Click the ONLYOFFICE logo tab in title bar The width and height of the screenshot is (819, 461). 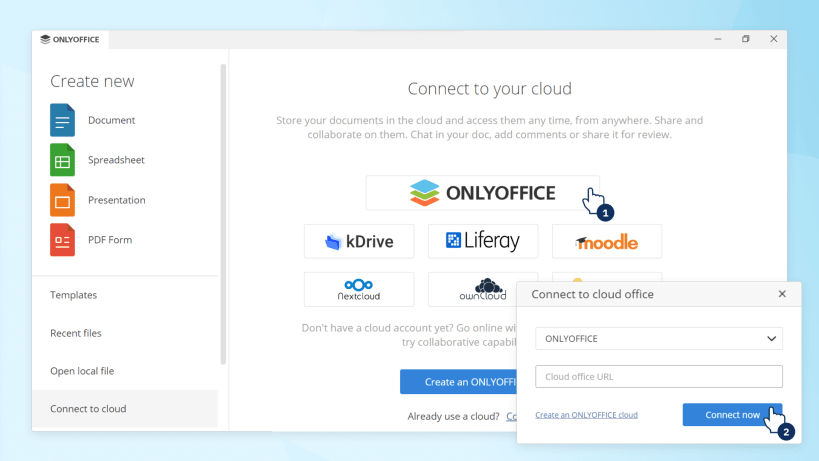[x=70, y=40]
